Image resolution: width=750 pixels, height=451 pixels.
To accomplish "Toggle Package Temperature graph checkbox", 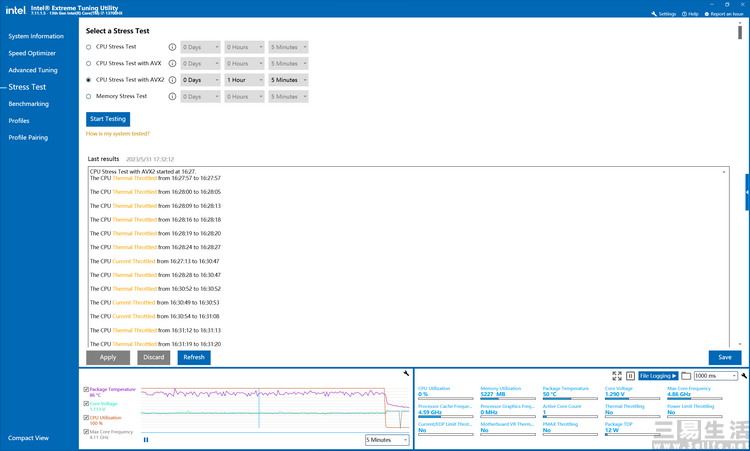I will tap(86, 389).
